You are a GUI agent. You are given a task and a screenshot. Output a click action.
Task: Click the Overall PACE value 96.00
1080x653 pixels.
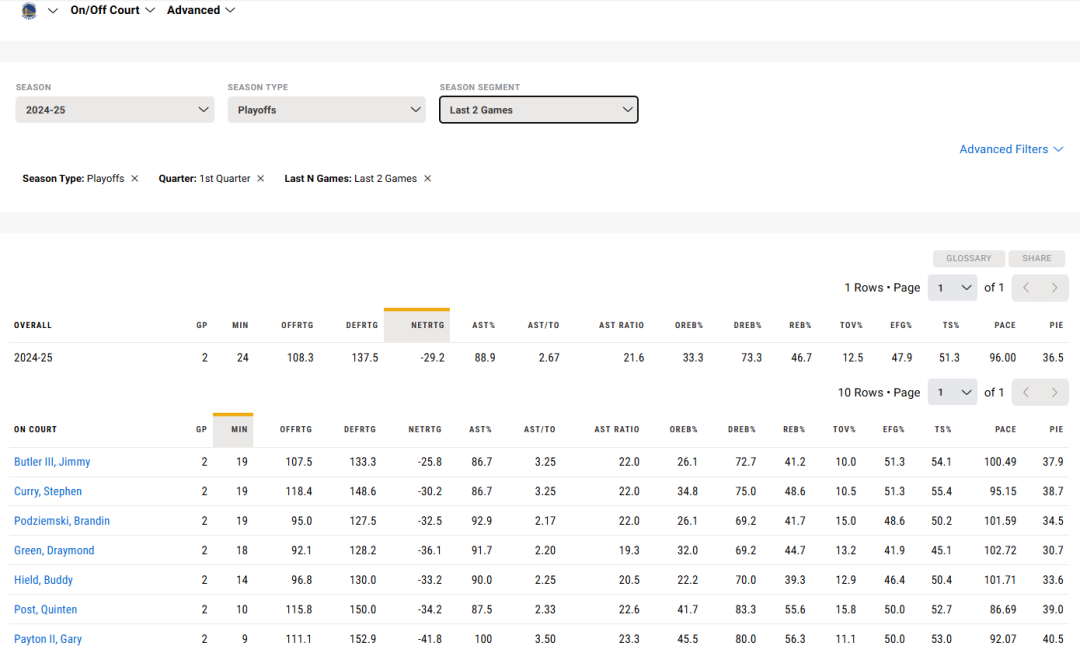1003,358
